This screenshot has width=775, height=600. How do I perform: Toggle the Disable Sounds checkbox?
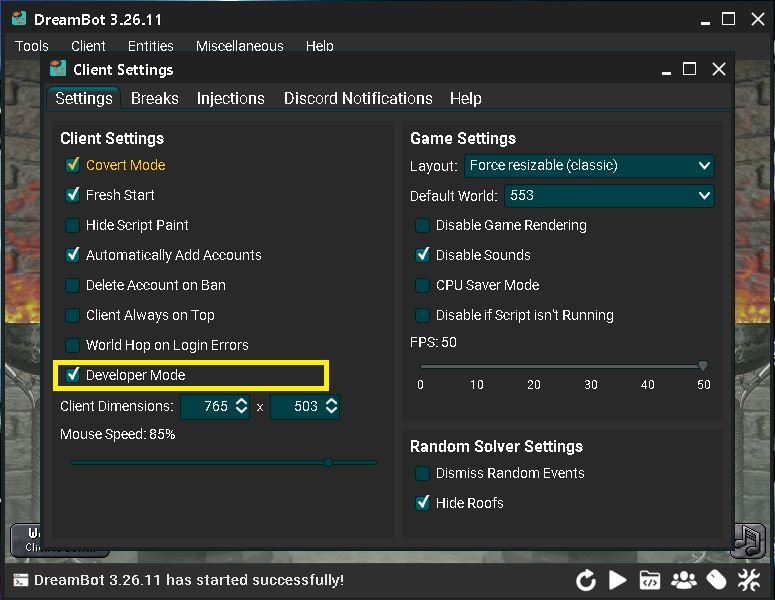click(x=422, y=255)
